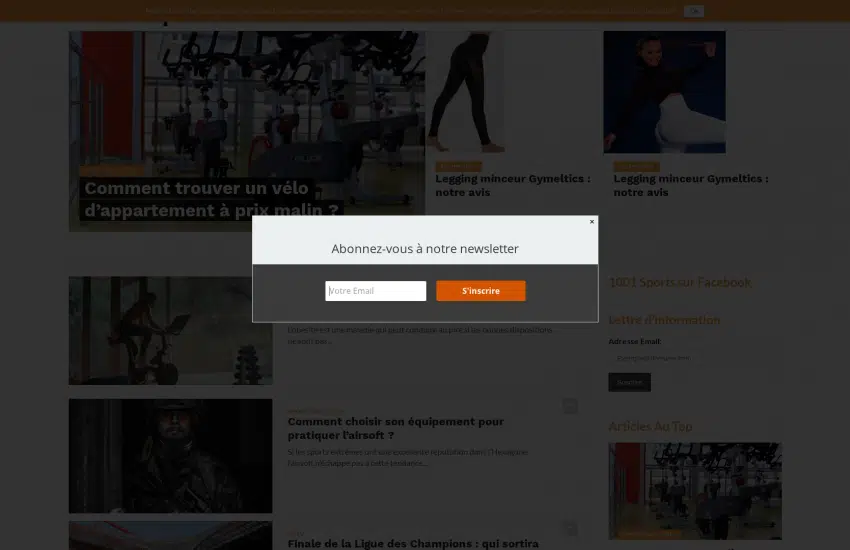The height and width of the screenshot is (550, 850).
Task: Open the Finale de la Ligue des Champions article
Action: [413, 543]
